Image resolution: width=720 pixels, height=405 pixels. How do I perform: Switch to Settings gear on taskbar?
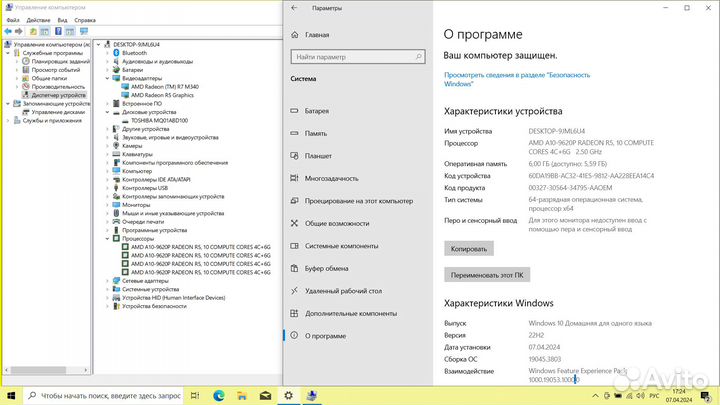(288, 395)
